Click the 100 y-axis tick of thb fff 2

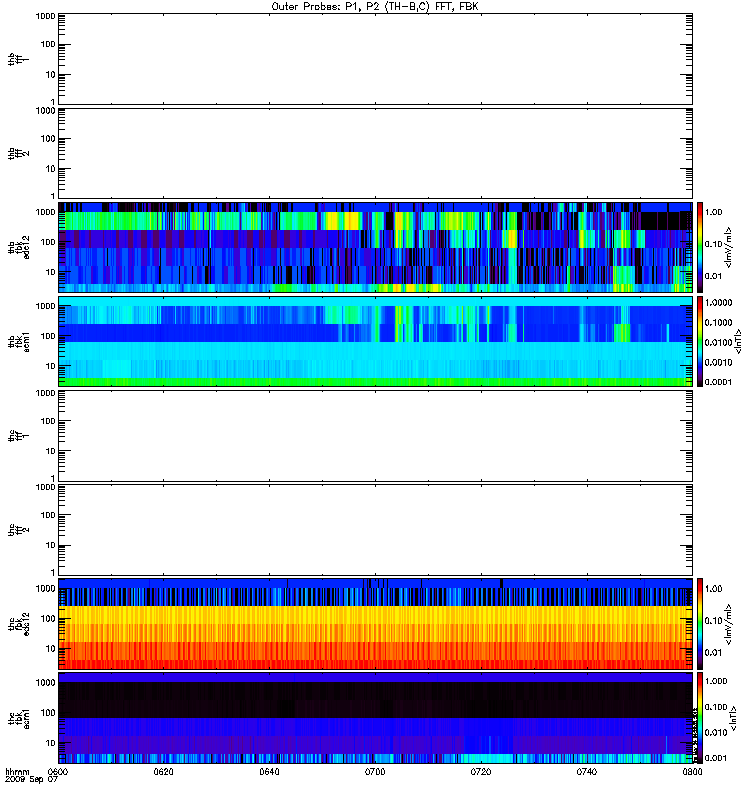[x=48, y=139]
